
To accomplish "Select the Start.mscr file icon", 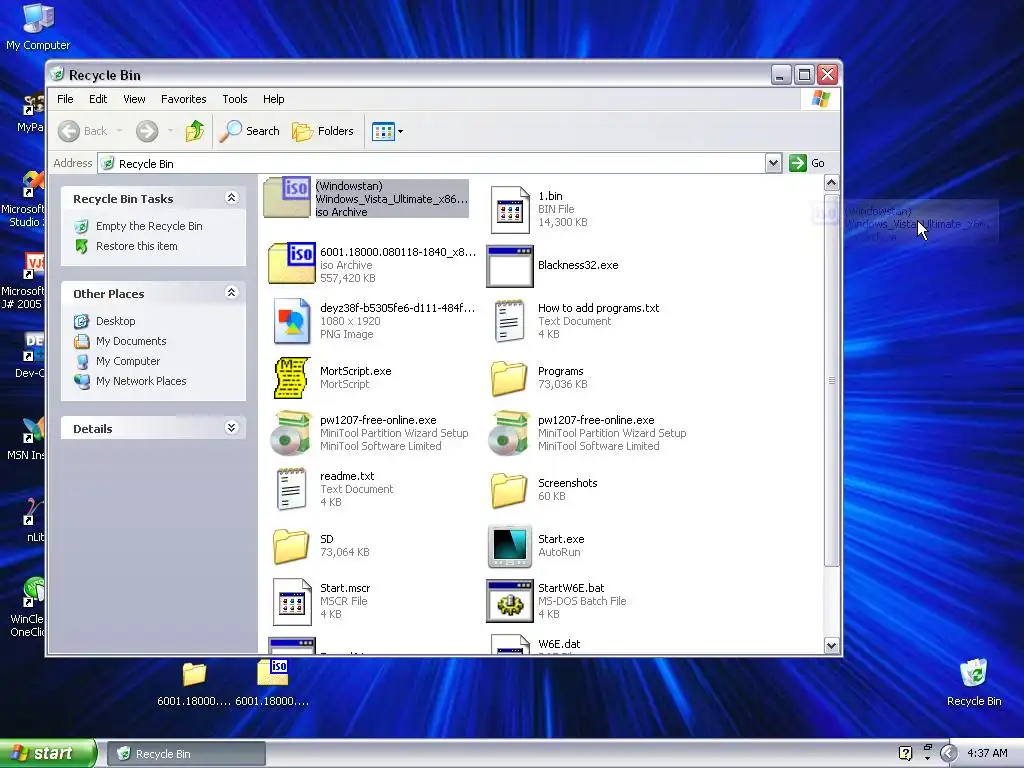I will pos(292,601).
